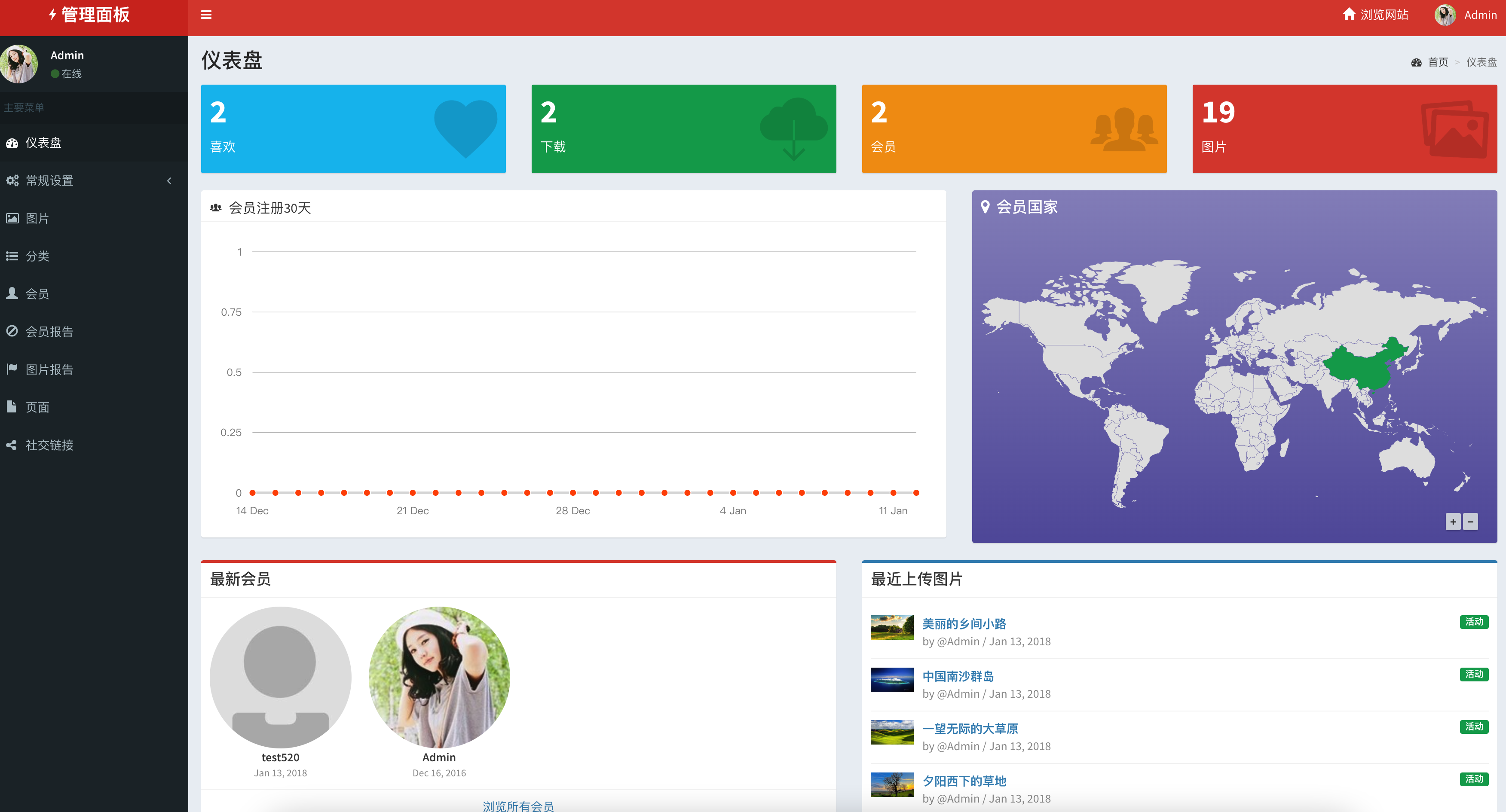This screenshot has height=812, width=1506.
Task: Click the map pin icon beside 会员国家
Action: pyautogui.click(x=985, y=207)
